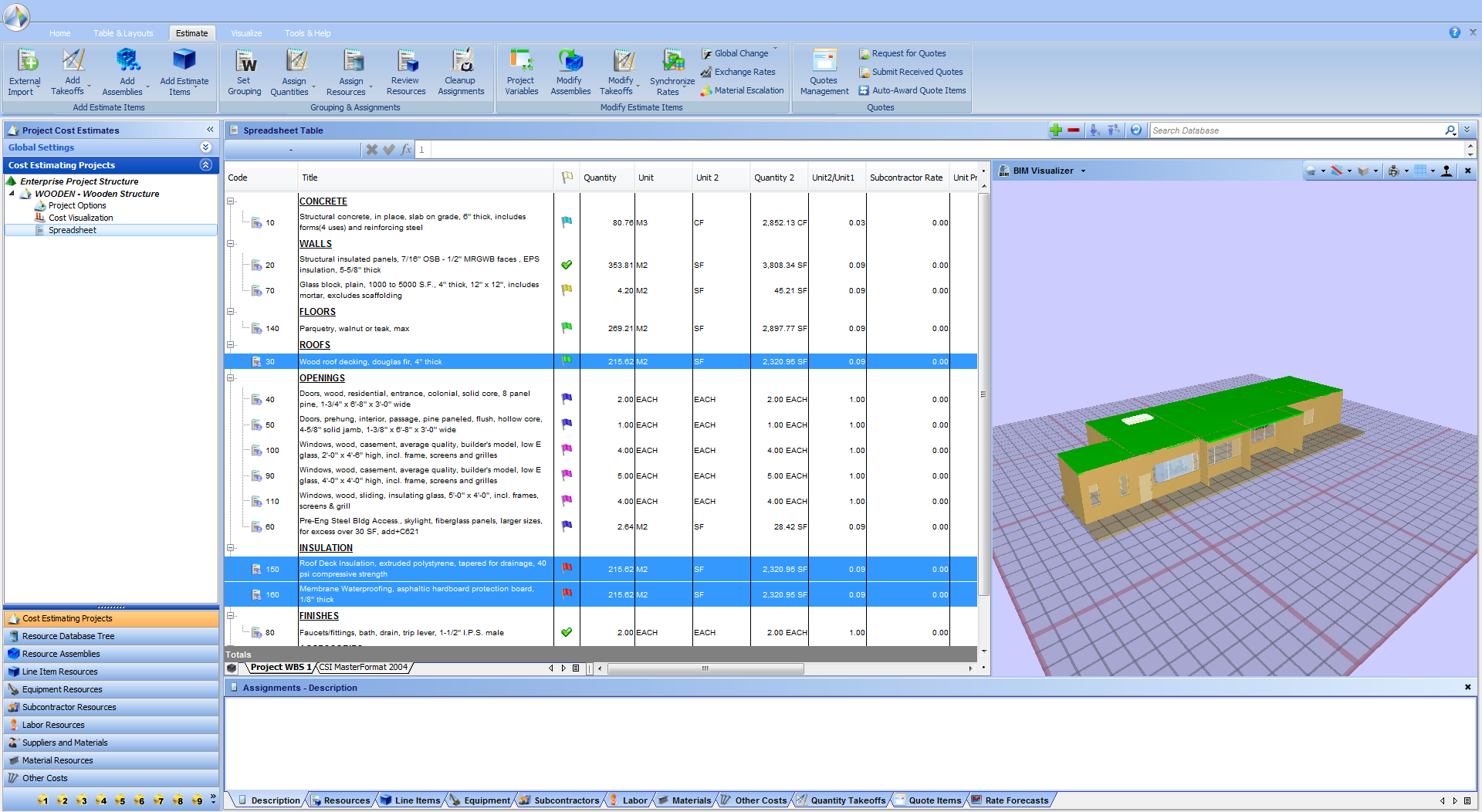Open the BIM Visualizer dropdown menu
Screen dimensions: 1482x812
1084,171
